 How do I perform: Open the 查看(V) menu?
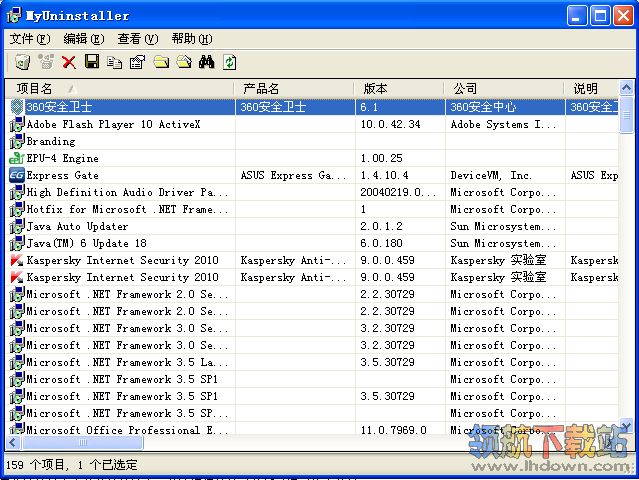[x=137, y=39]
